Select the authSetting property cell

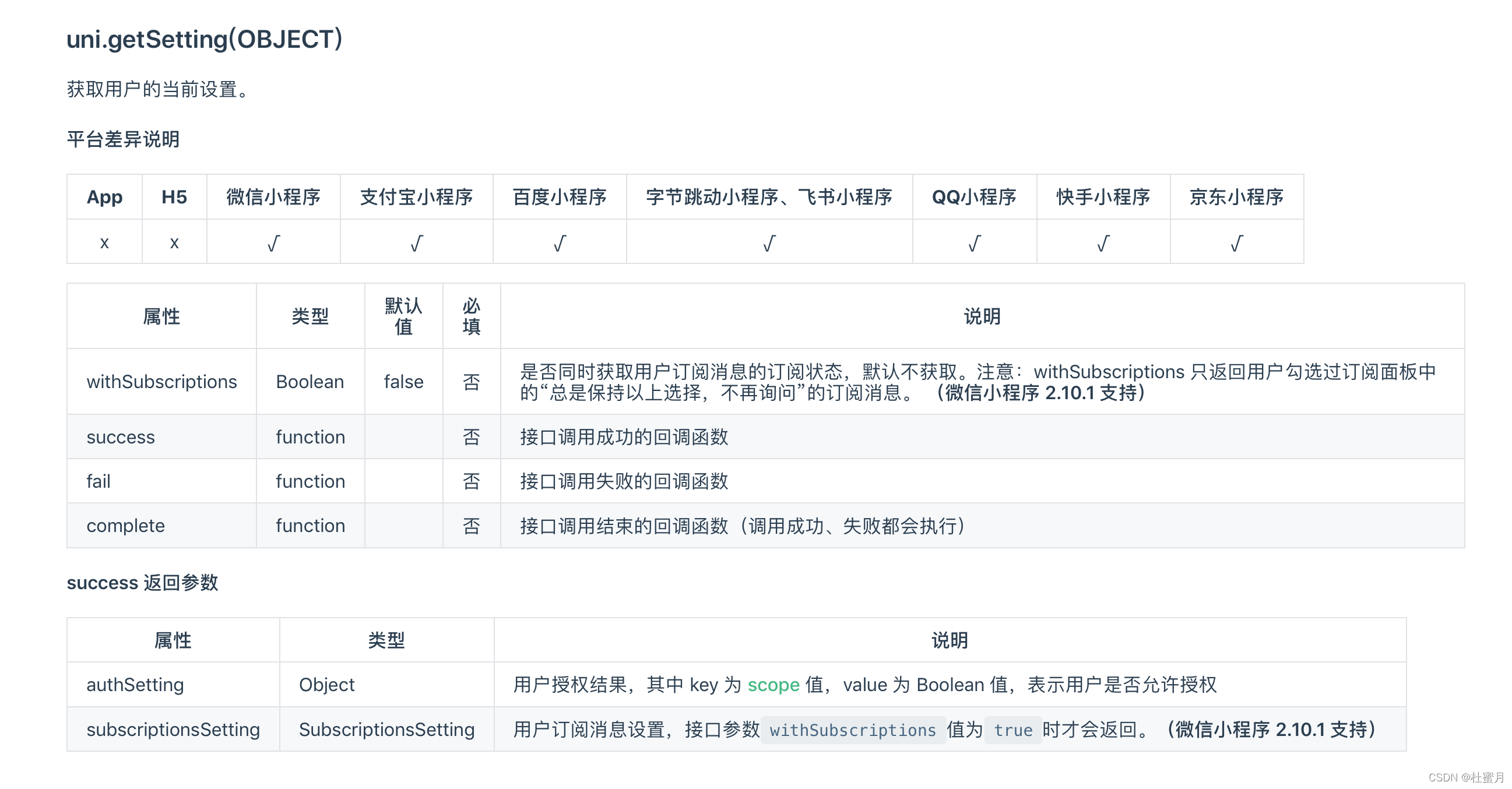pos(136,685)
